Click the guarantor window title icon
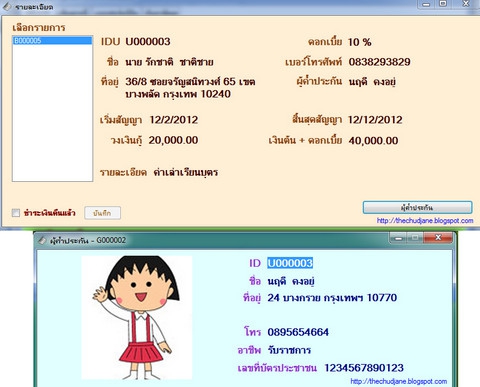Image resolution: width=480 pixels, height=387 pixels. coord(42,240)
